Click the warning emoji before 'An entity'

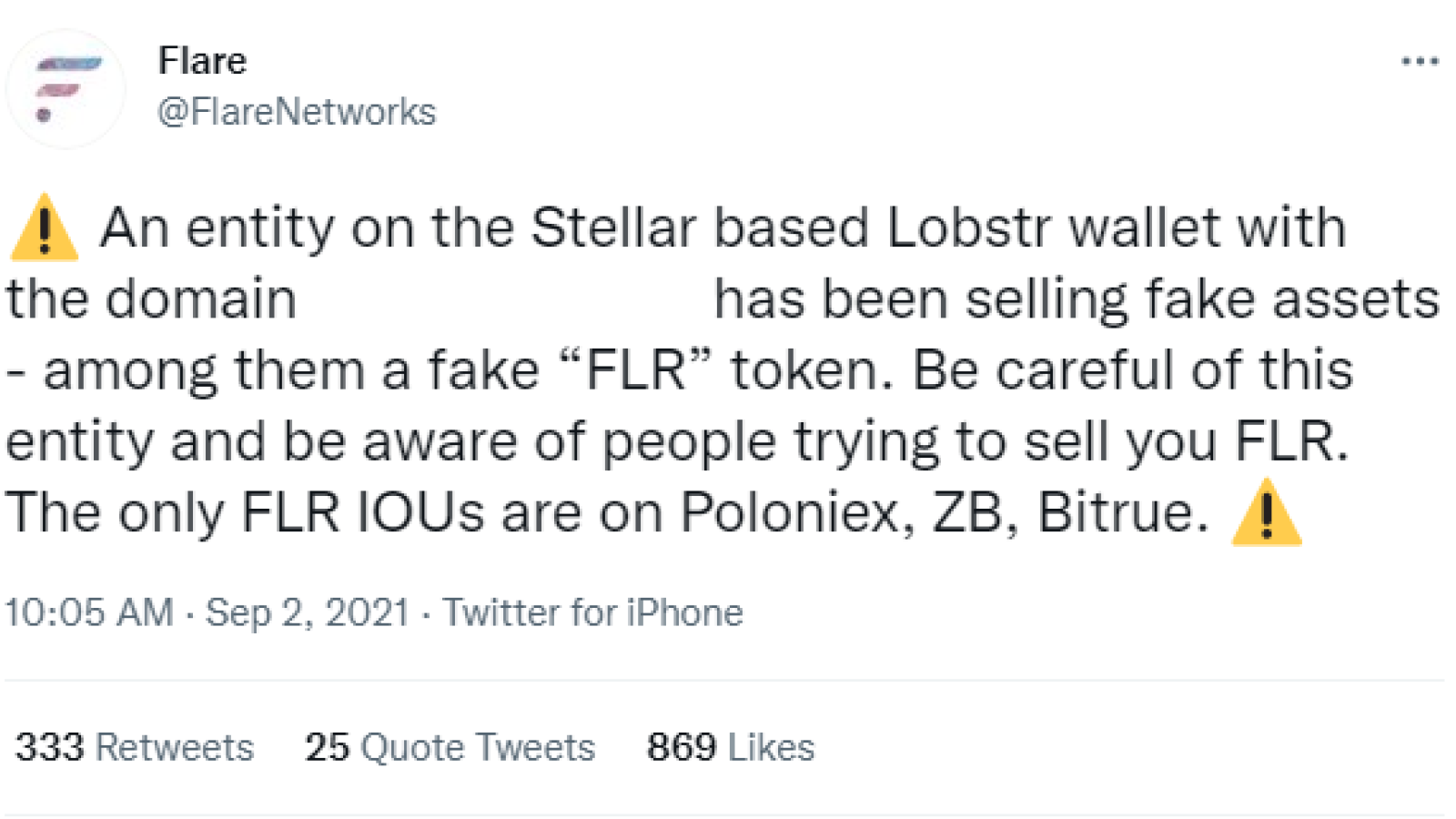[44, 227]
